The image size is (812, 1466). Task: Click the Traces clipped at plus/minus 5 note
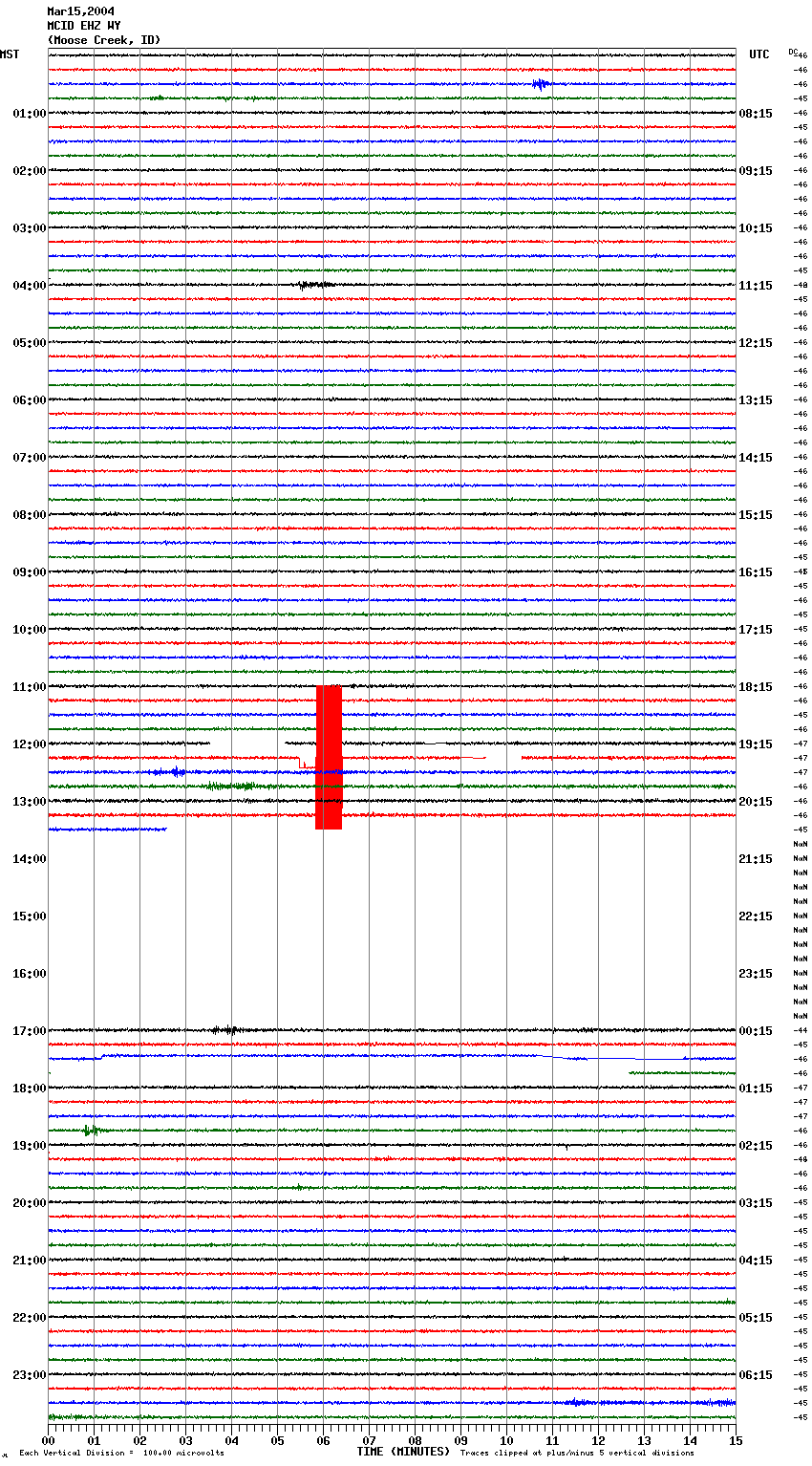577,1454
